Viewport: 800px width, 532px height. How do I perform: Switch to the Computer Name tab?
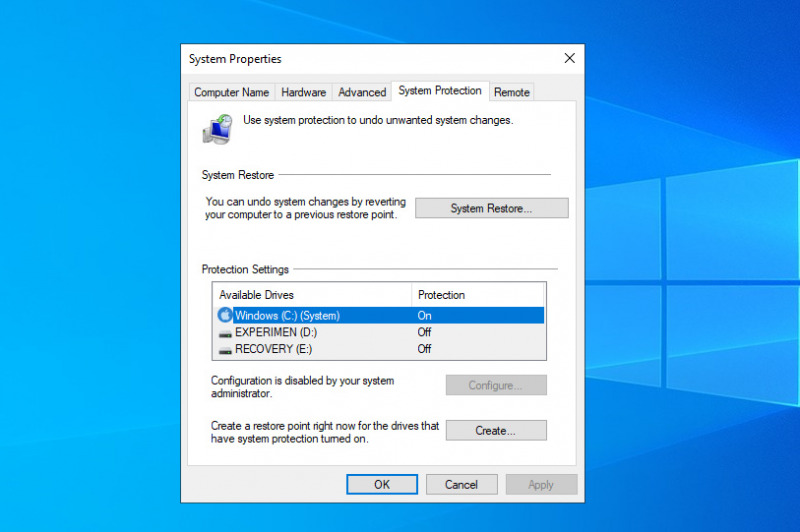click(x=231, y=92)
